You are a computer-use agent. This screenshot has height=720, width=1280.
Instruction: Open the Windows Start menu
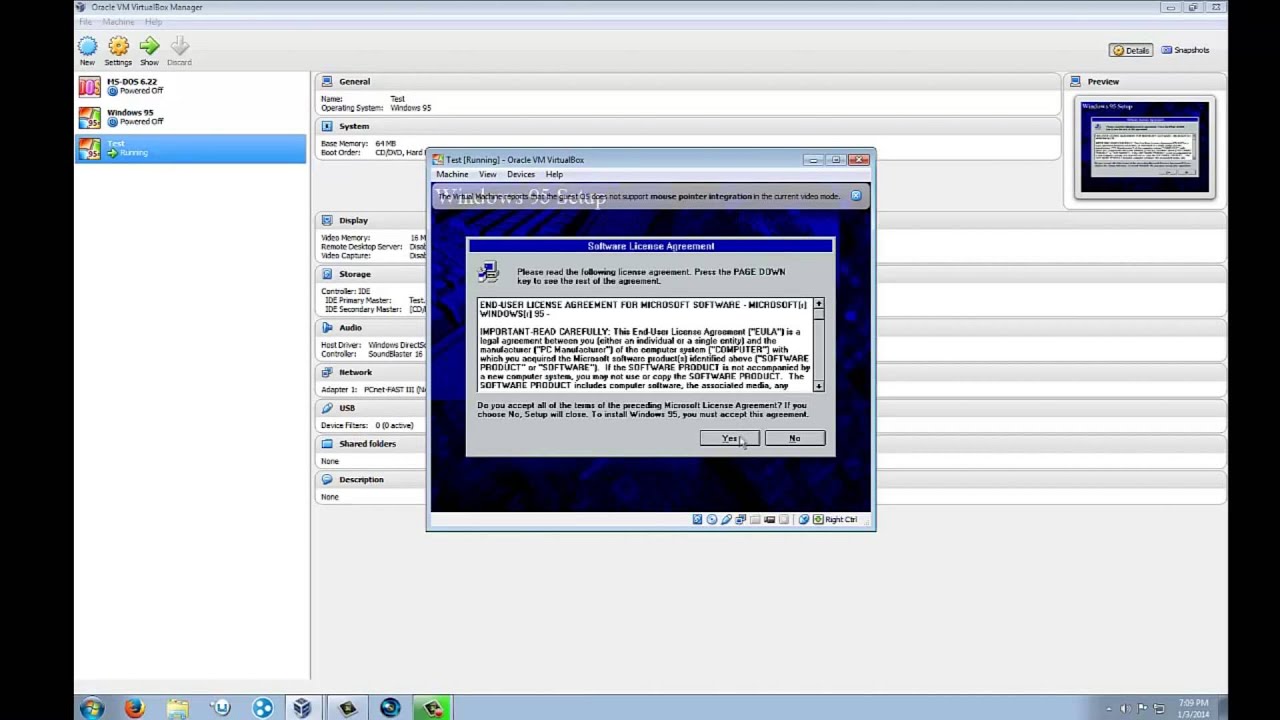point(92,708)
